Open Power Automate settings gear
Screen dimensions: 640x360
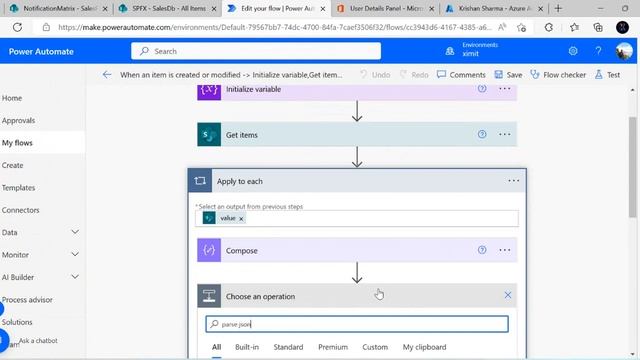coord(573,51)
